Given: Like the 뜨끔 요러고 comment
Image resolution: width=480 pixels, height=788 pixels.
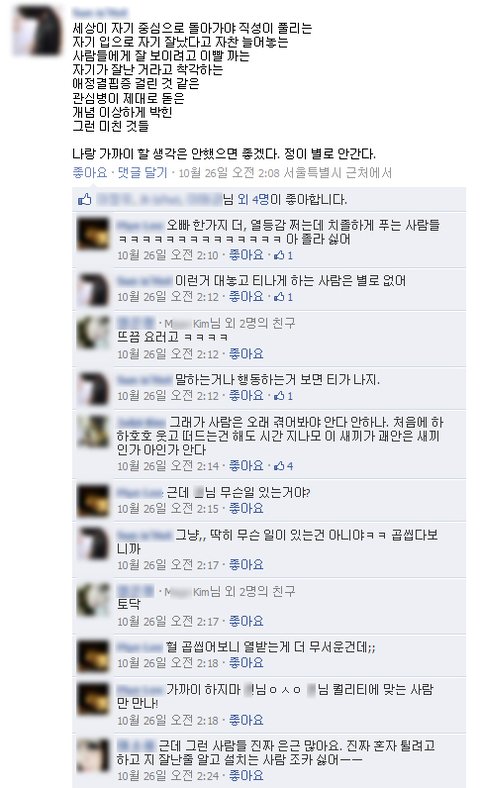Looking at the screenshot, I should (x=246, y=354).
